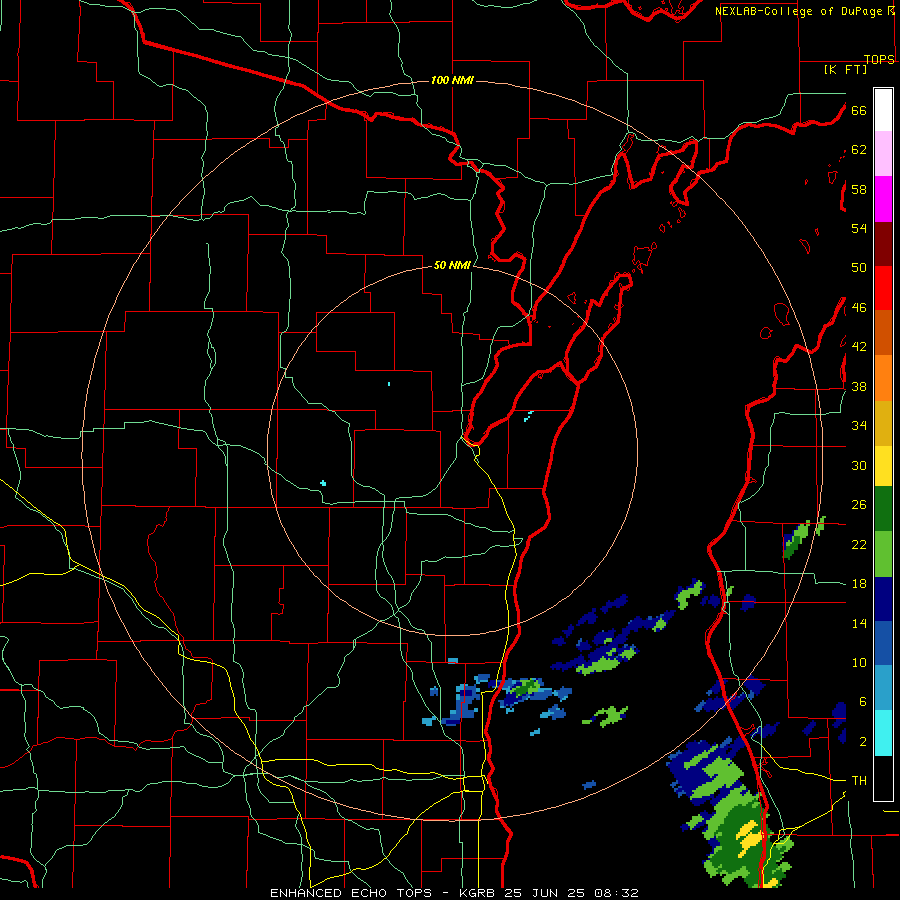900x900 pixels.
Task: Click the legend value '38'
Action: (859, 386)
